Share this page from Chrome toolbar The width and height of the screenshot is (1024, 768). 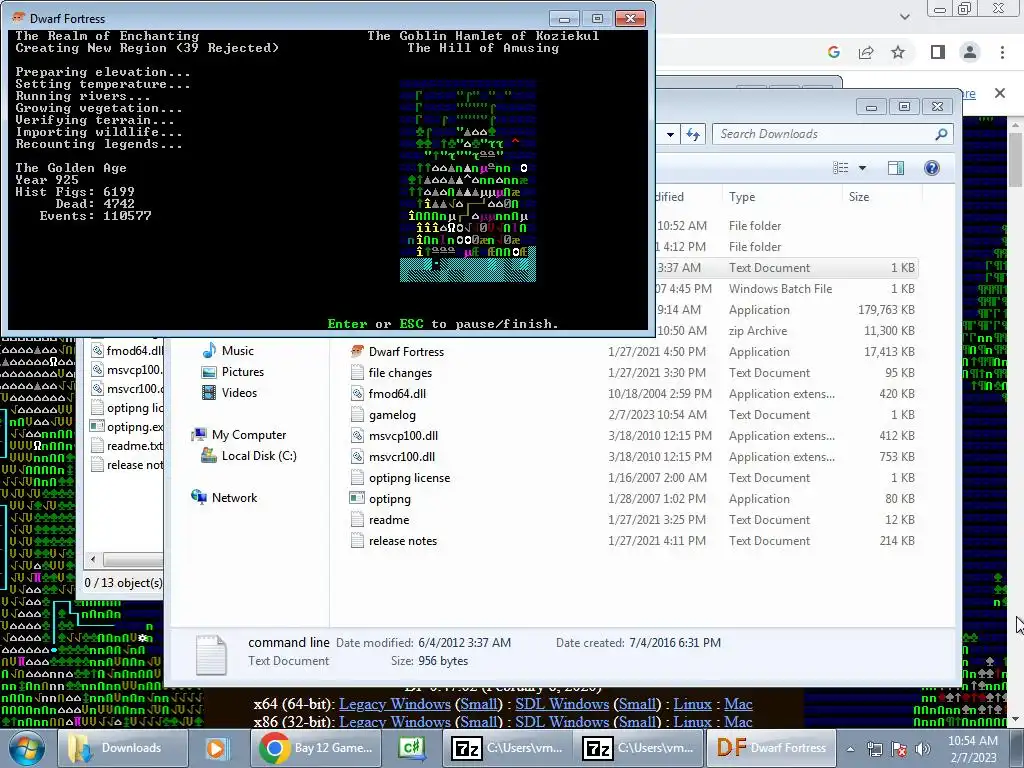(866, 52)
